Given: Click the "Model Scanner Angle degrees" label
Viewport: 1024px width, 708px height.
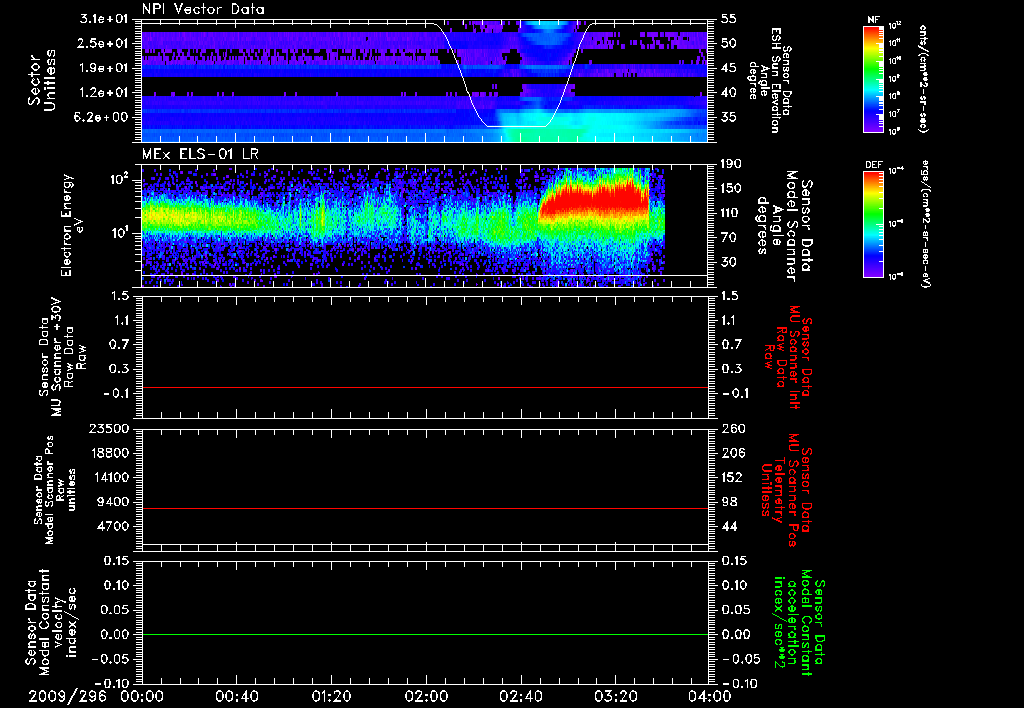Looking at the screenshot, I should (x=784, y=226).
